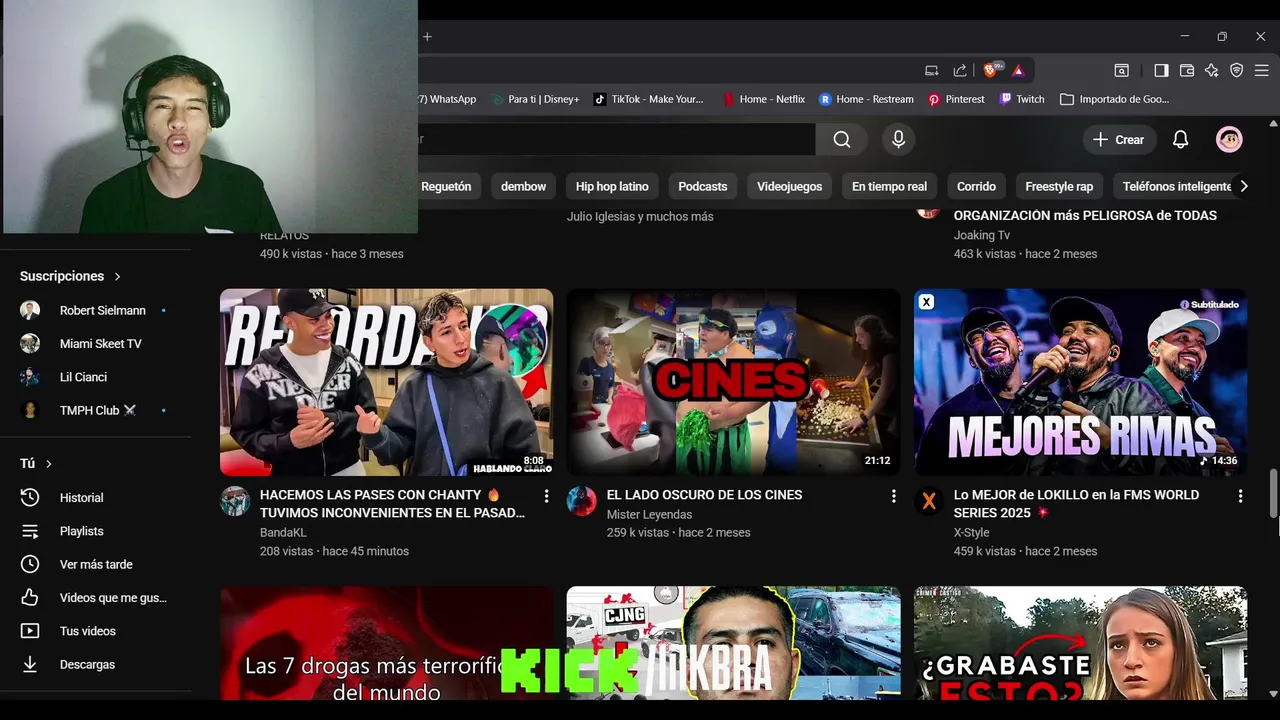
Task: Activate voice search microphone button
Action: (898, 140)
